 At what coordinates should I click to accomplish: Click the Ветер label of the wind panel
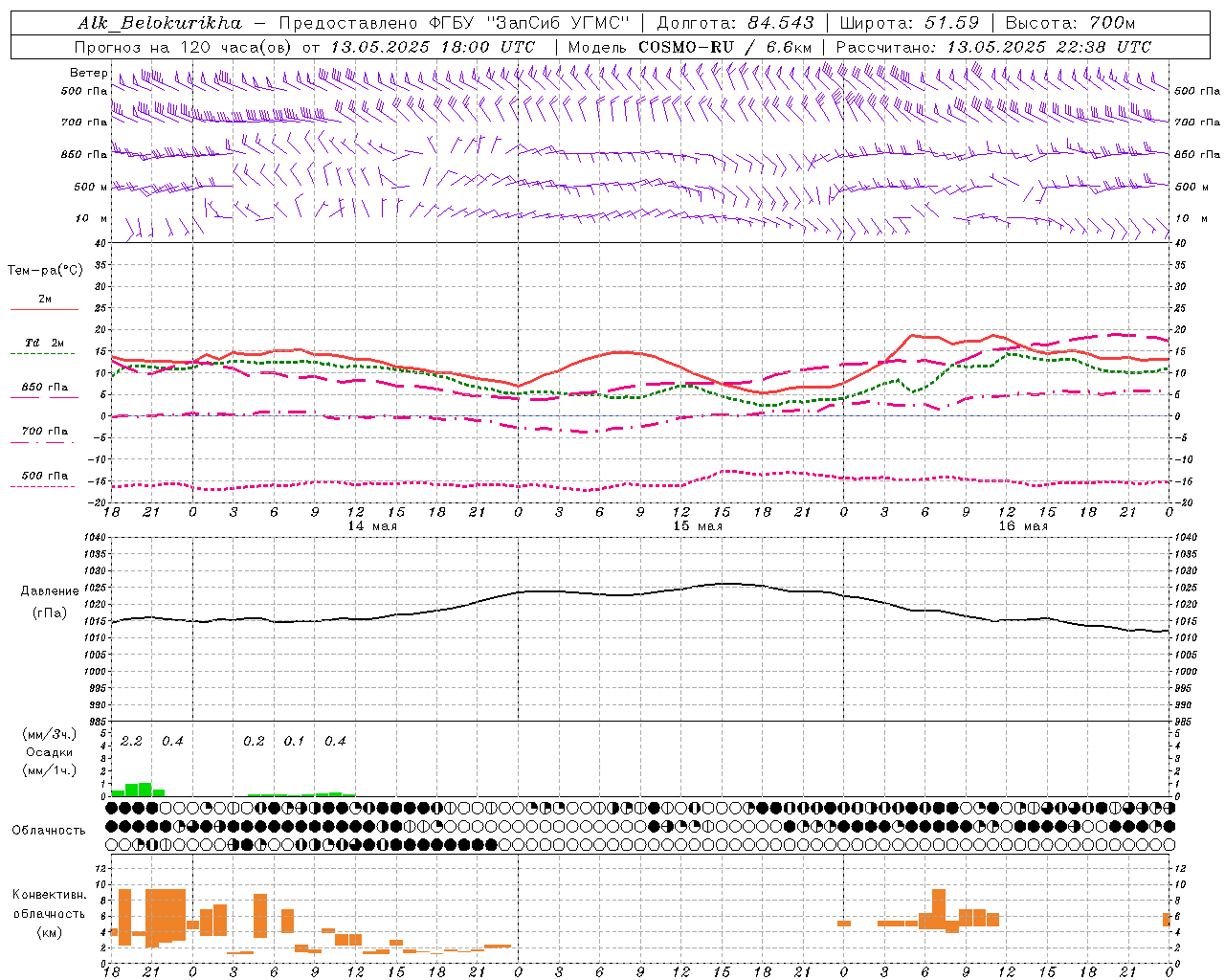[x=88, y=73]
